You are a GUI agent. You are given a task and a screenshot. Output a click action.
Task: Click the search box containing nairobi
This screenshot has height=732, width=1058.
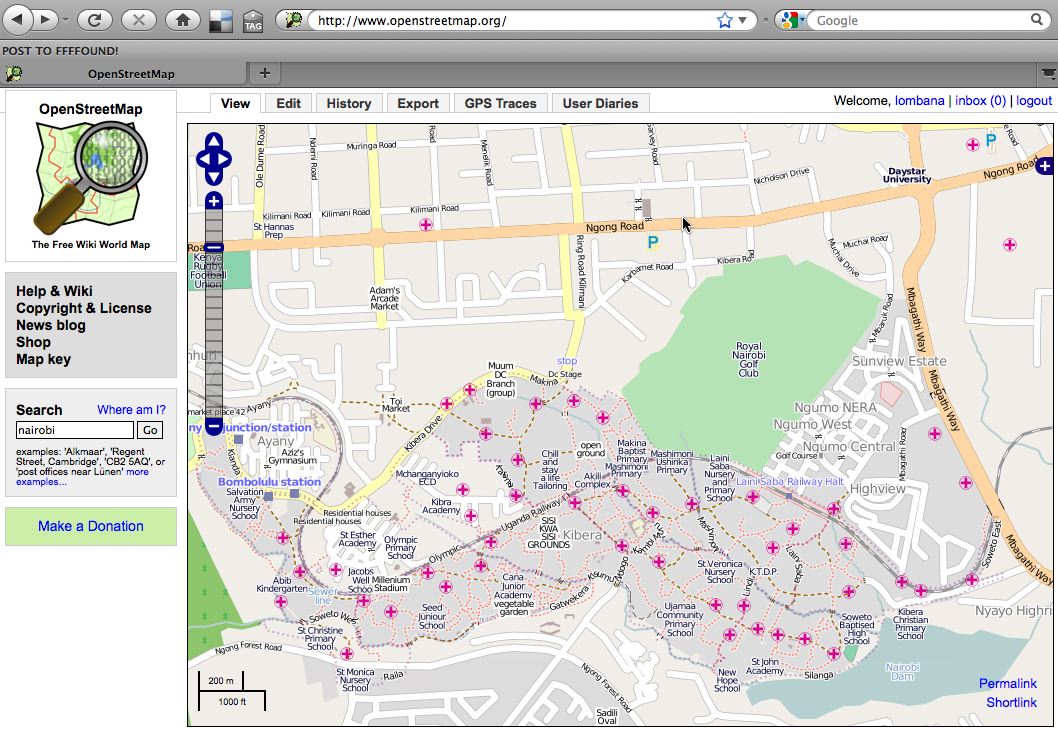(x=75, y=430)
